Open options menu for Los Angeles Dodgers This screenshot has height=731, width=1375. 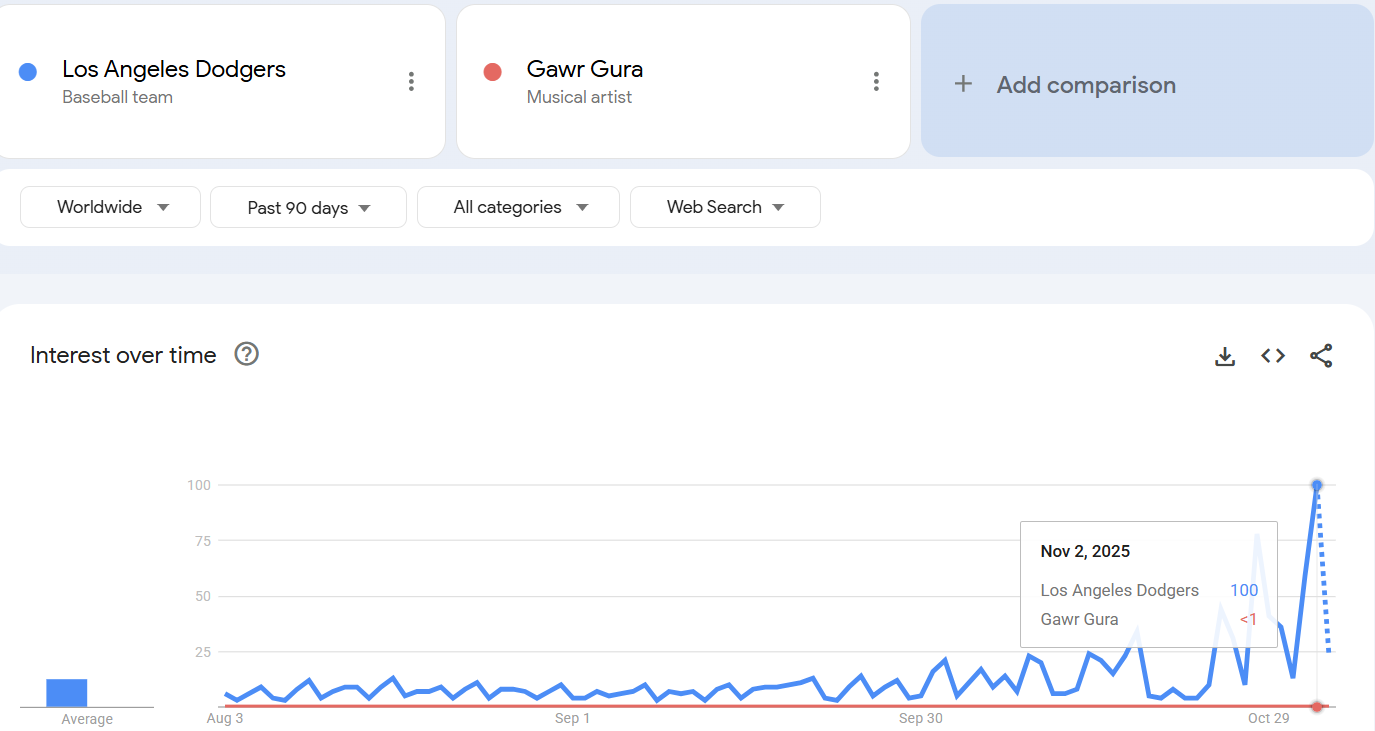pos(411,82)
